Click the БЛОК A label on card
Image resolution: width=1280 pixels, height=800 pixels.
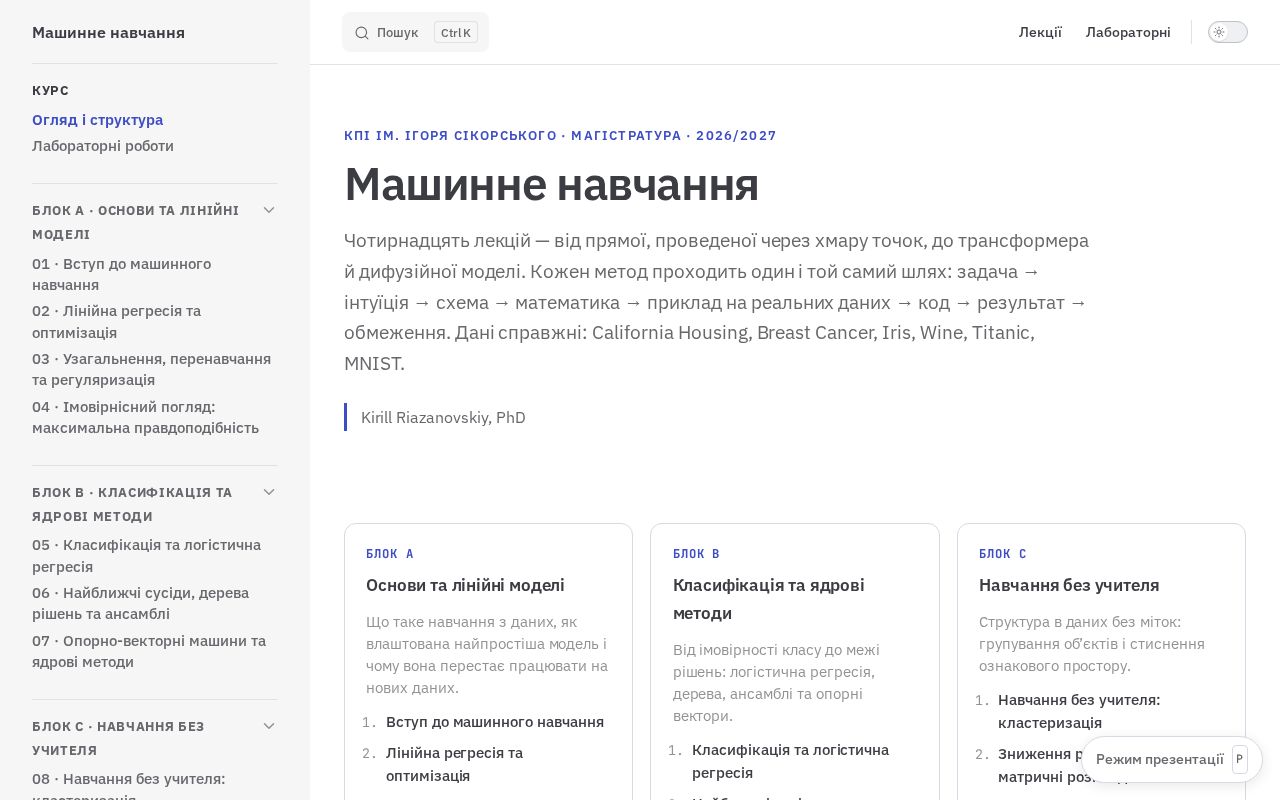[x=390, y=554]
